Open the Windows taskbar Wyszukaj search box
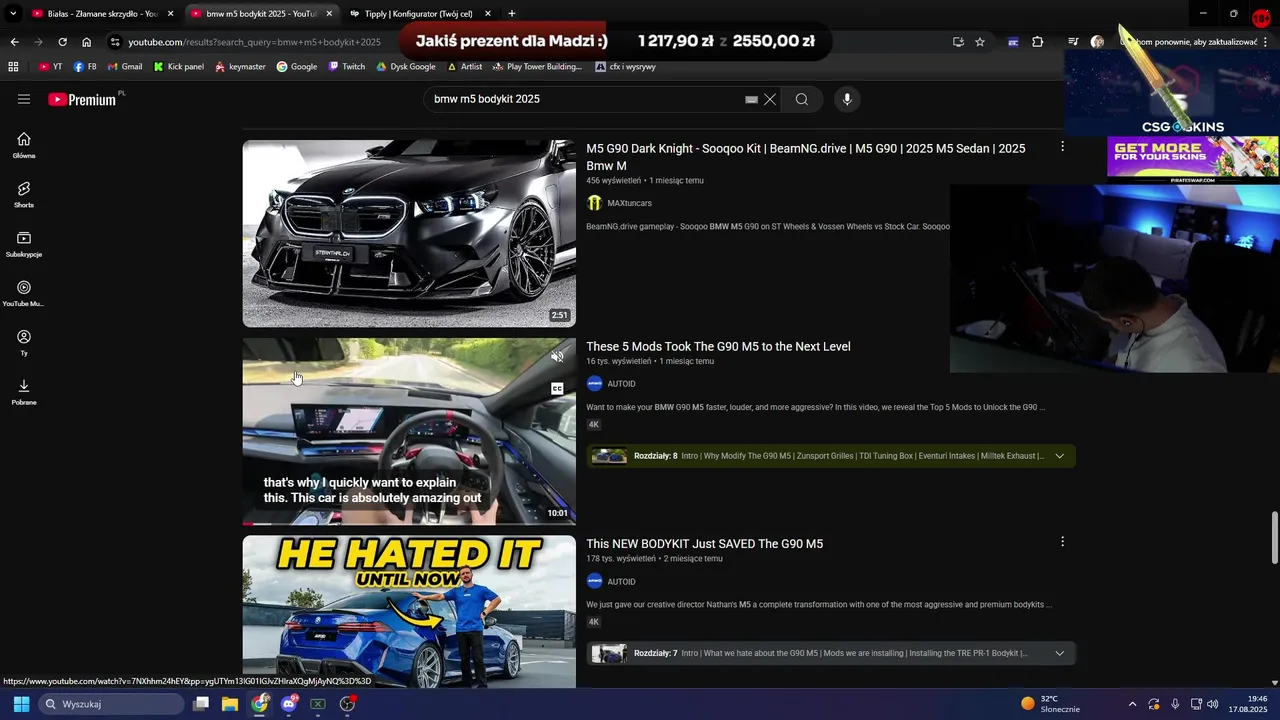The image size is (1280, 720). pyautogui.click(x=110, y=704)
